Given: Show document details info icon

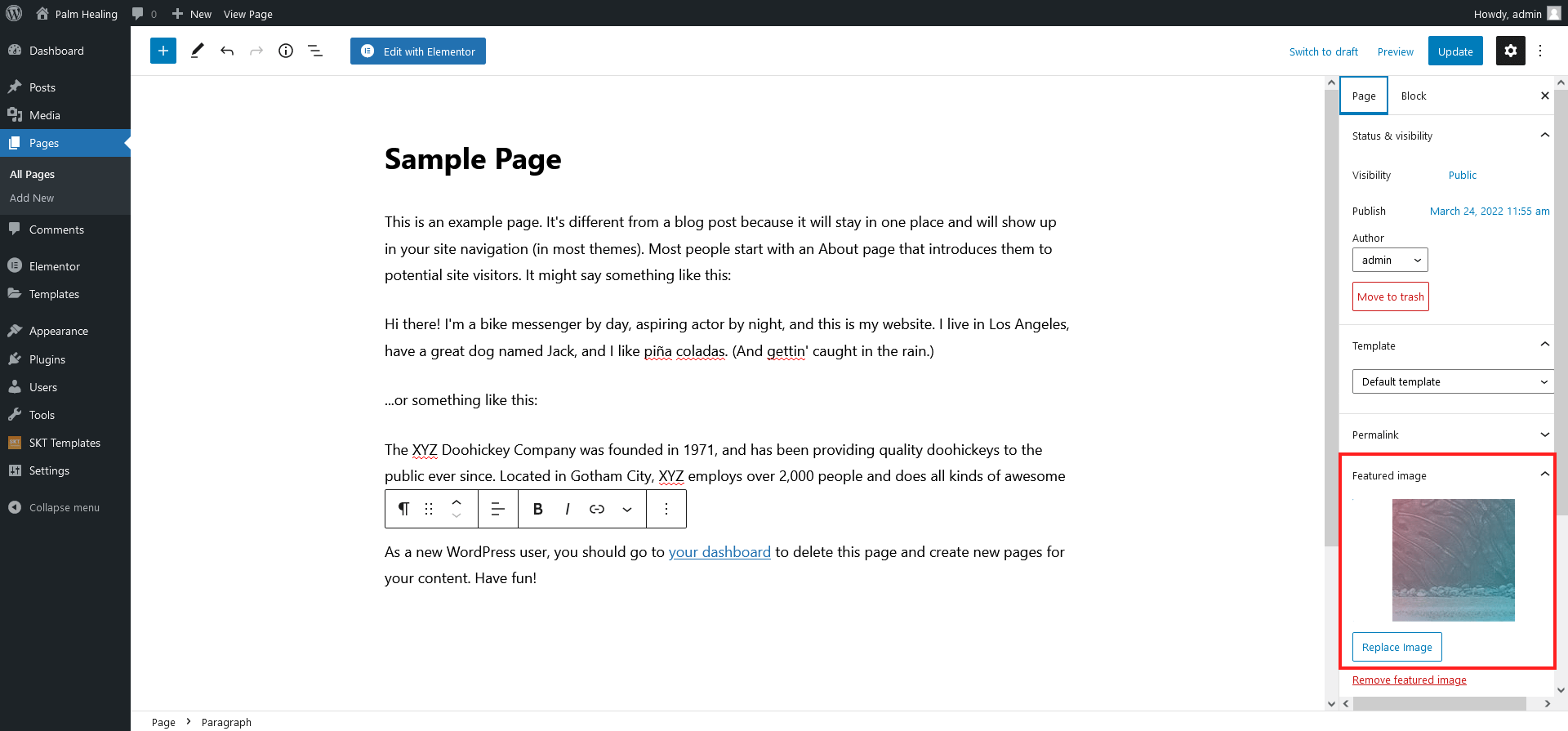Looking at the screenshot, I should click(x=286, y=51).
